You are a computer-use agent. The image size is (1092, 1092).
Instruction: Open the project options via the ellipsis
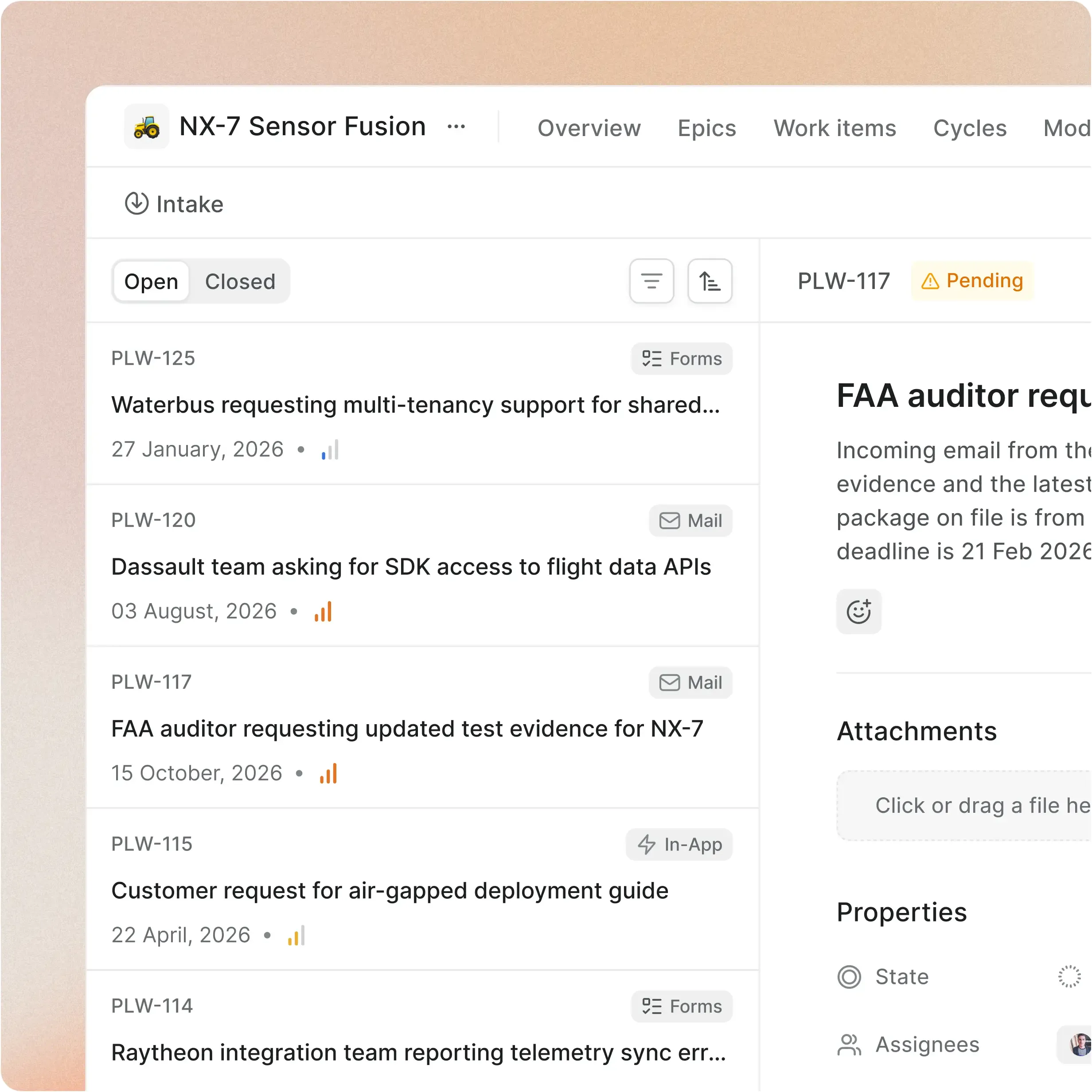[x=456, y=126]
